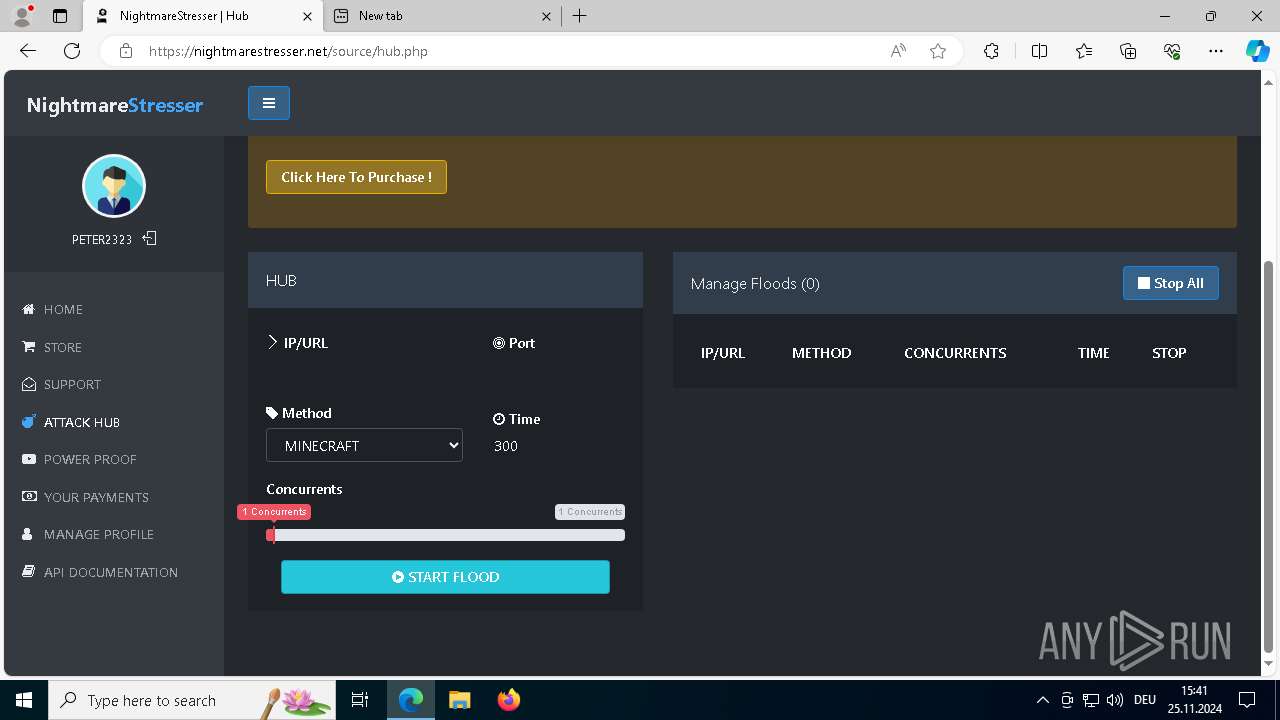Click the 'Type here to search' taskbar box
The image size is (1280, 720).
click(x=192, y=700)
